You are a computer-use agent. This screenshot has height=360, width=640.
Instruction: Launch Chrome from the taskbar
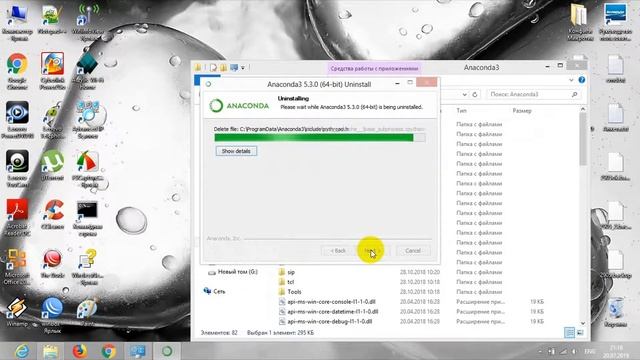pos(109,351)
